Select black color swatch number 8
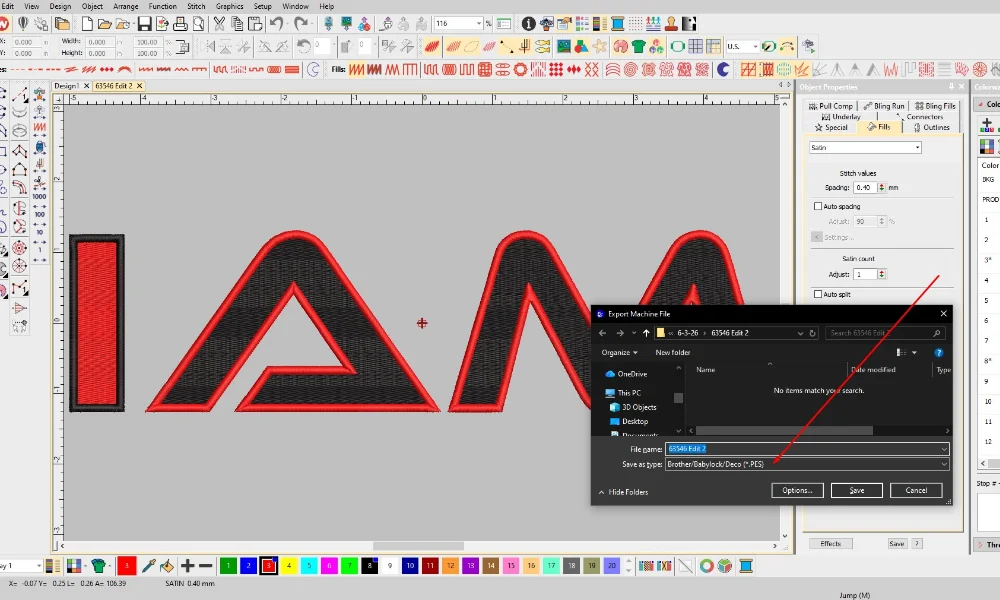This screenshot has width=1000, height=600. point(370,566)
